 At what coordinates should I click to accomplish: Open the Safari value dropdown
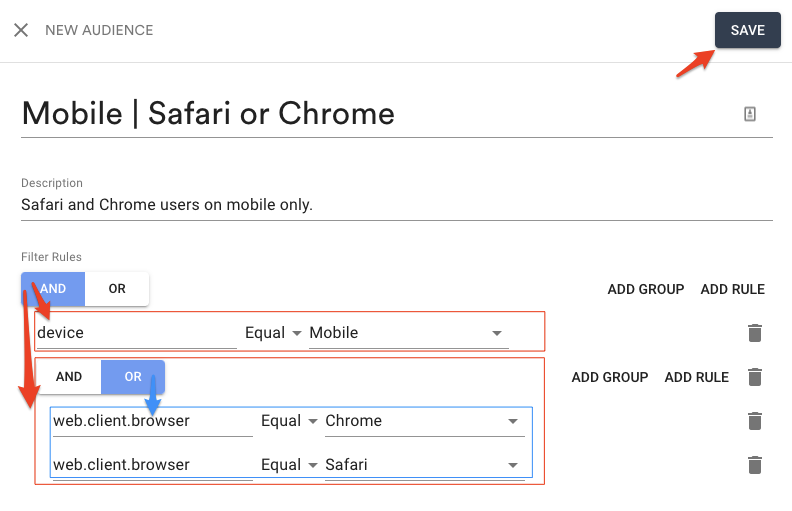click(x=425, y=465)
